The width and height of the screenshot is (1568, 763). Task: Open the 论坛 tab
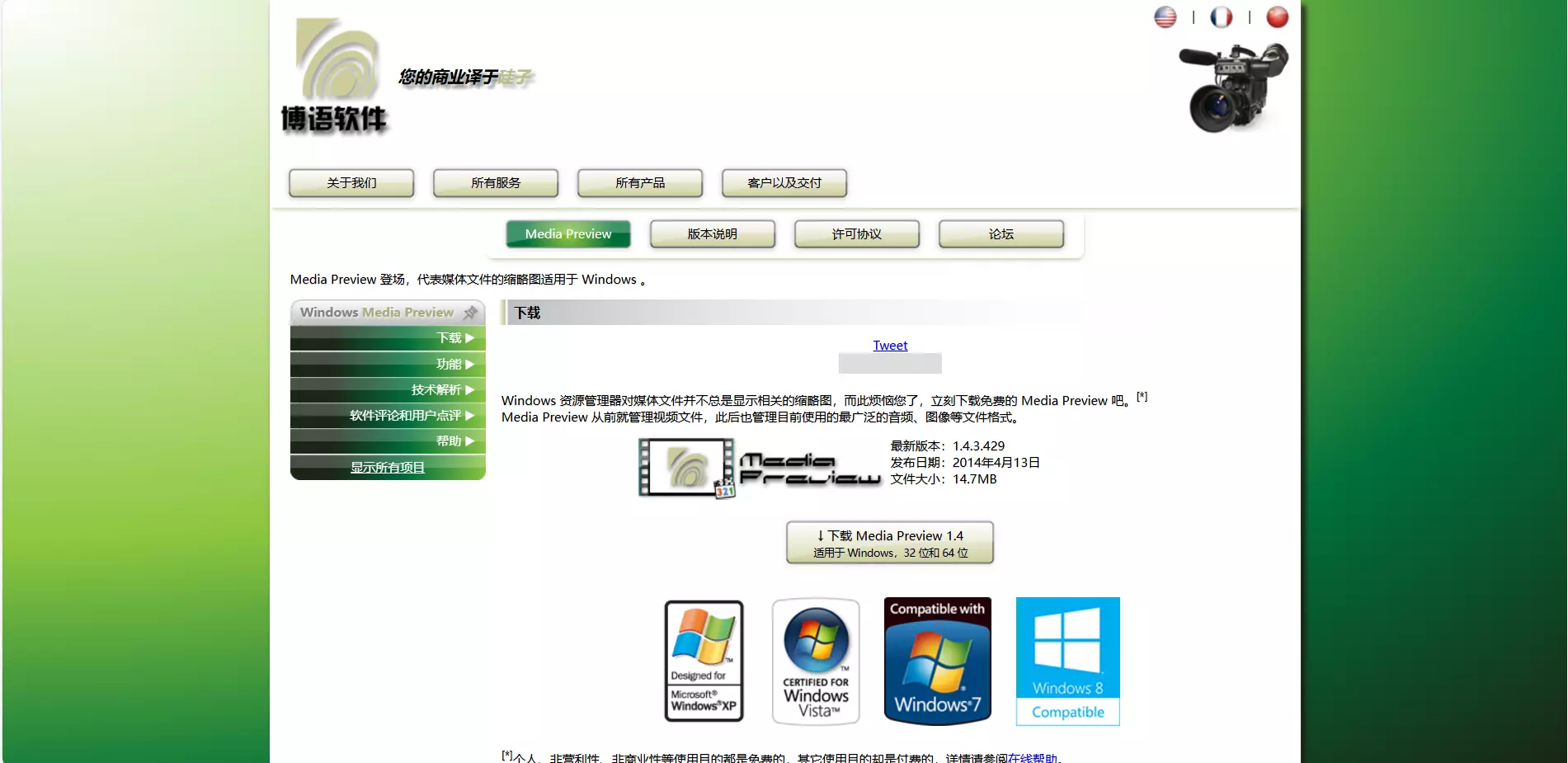tap(1001, 234)
